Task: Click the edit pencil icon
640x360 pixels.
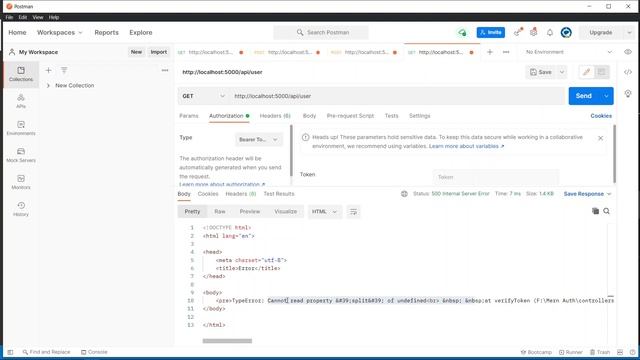Action: (x=587, y=72)
